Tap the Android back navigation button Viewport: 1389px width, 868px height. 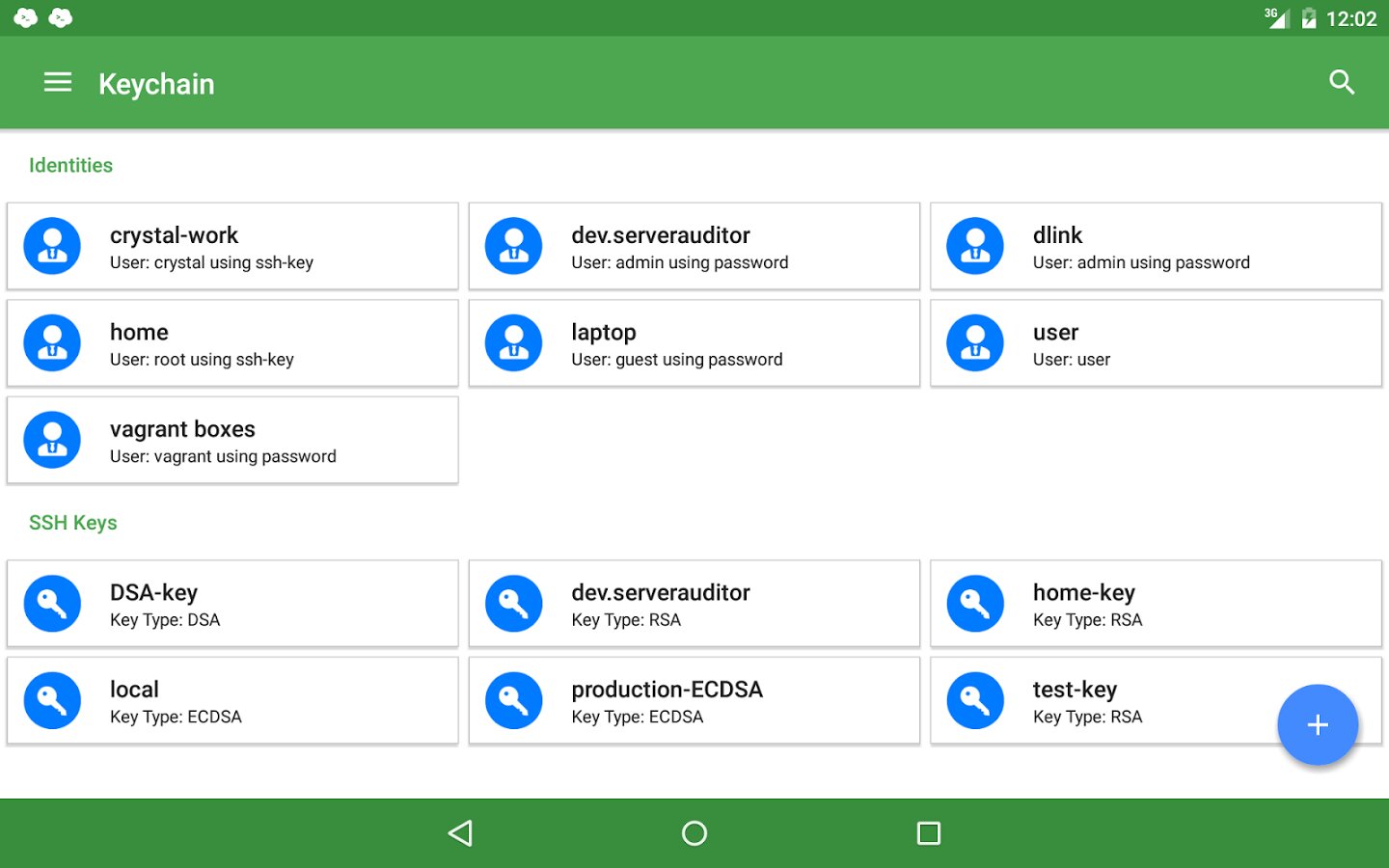460,833
